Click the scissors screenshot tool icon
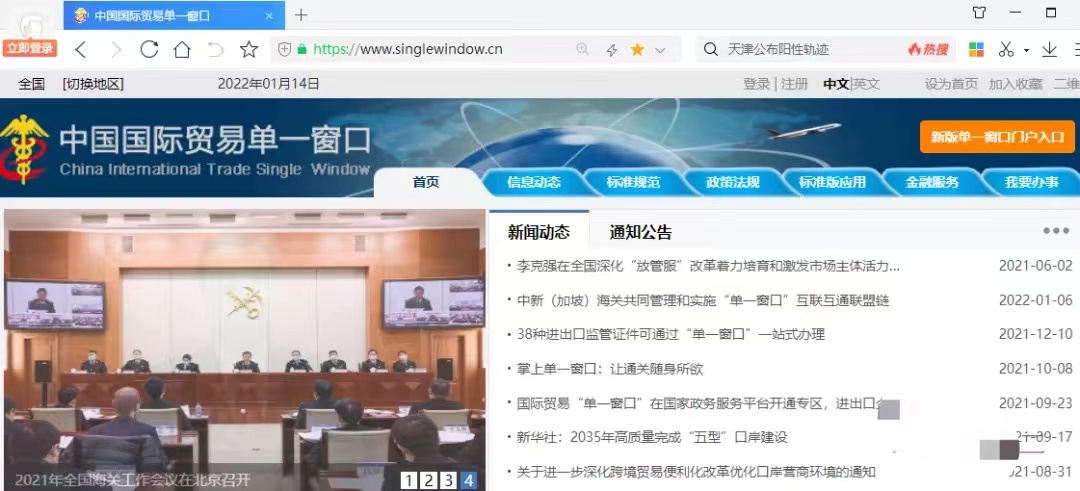The image size is (1080, 491). 1005,50
